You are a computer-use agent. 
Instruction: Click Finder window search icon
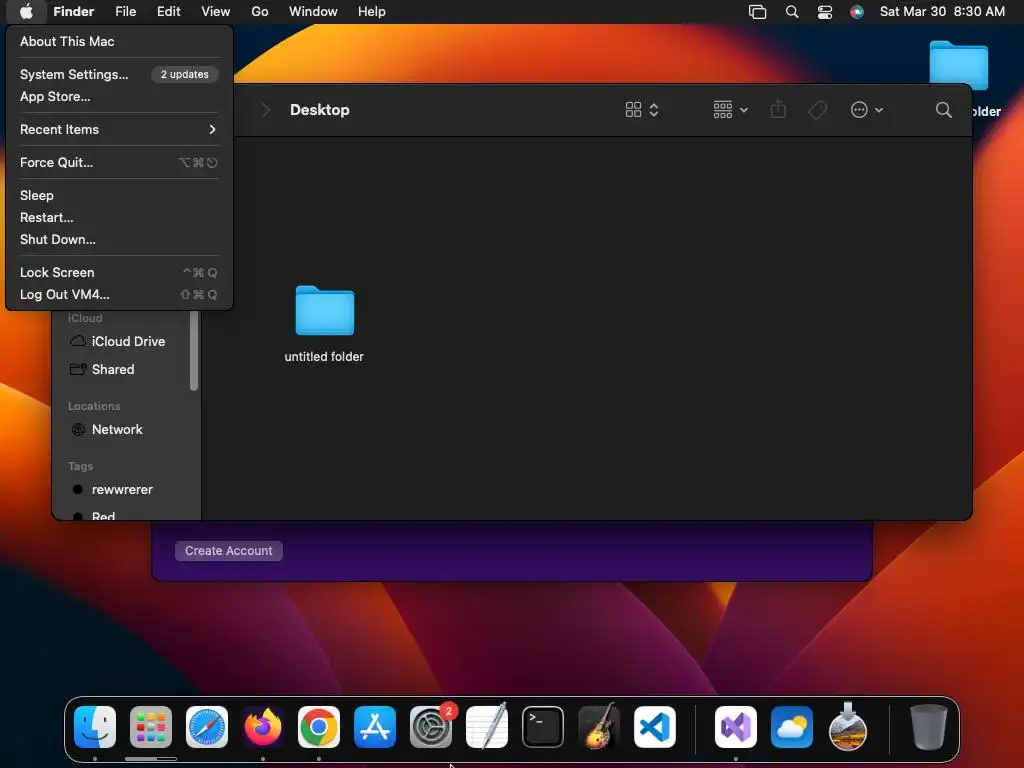pos(943,110)
